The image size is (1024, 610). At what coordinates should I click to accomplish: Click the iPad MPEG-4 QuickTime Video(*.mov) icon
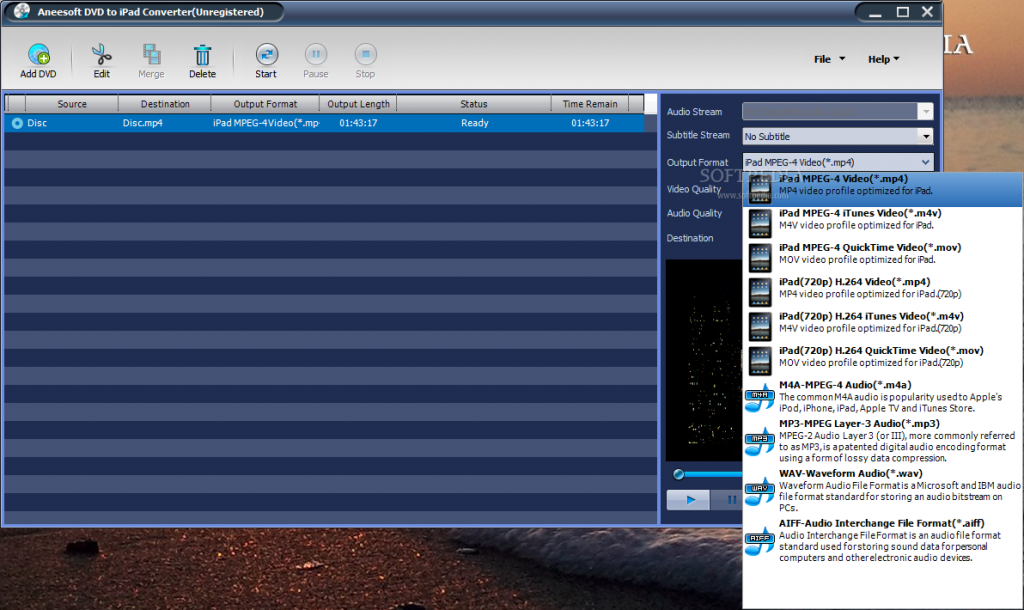760,258
